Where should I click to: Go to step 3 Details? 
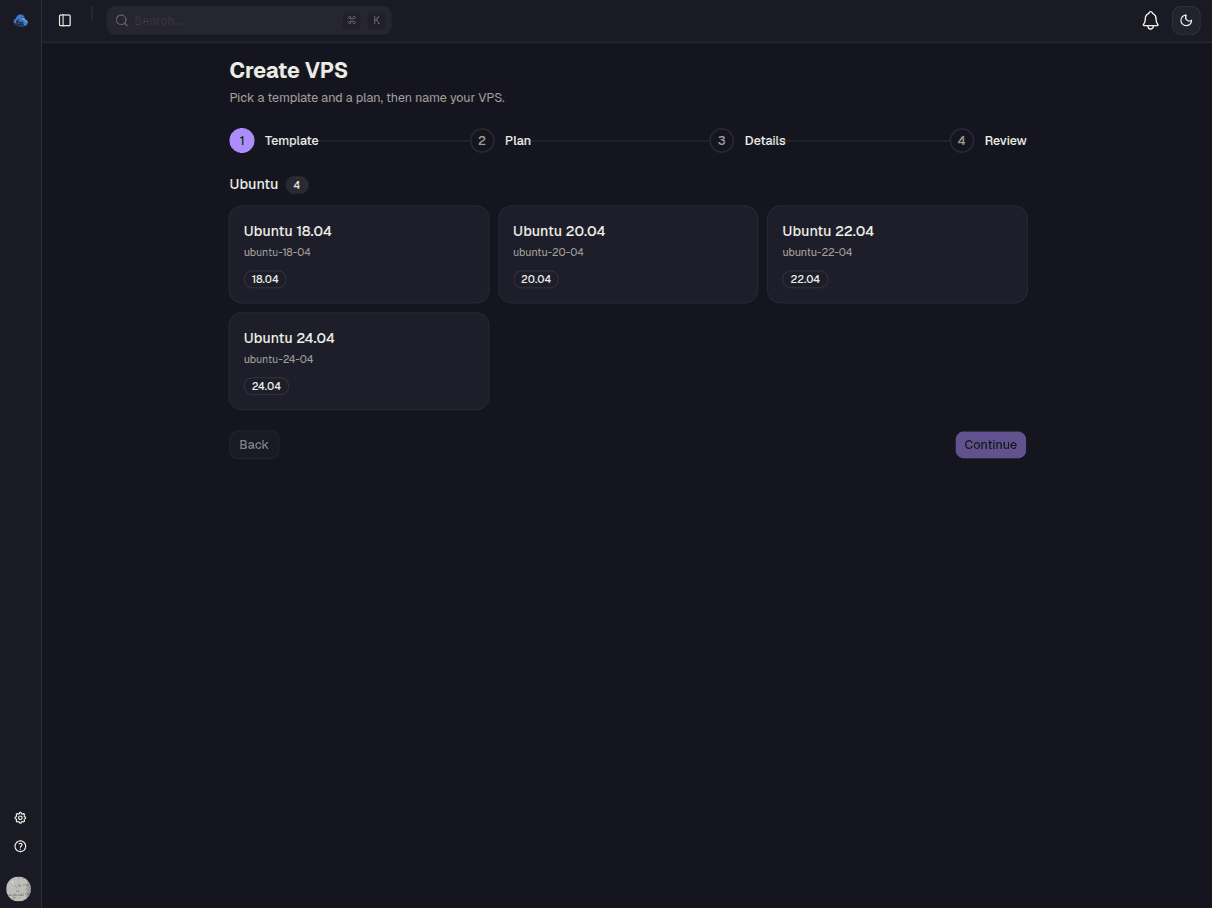point(747,141)
